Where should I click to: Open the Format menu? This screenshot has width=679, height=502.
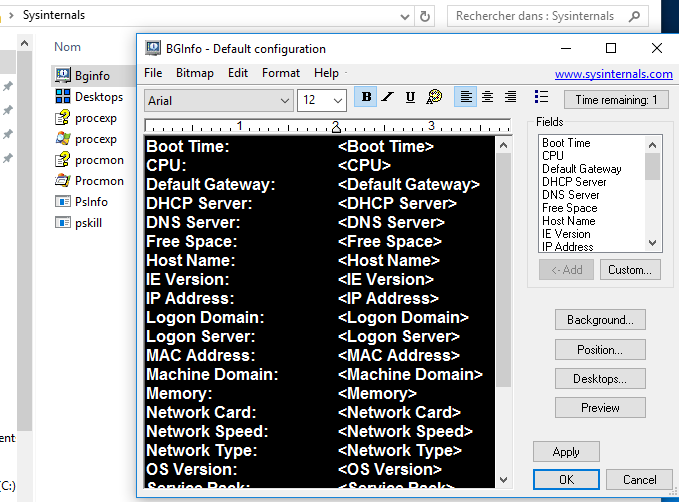click(281, 73)
